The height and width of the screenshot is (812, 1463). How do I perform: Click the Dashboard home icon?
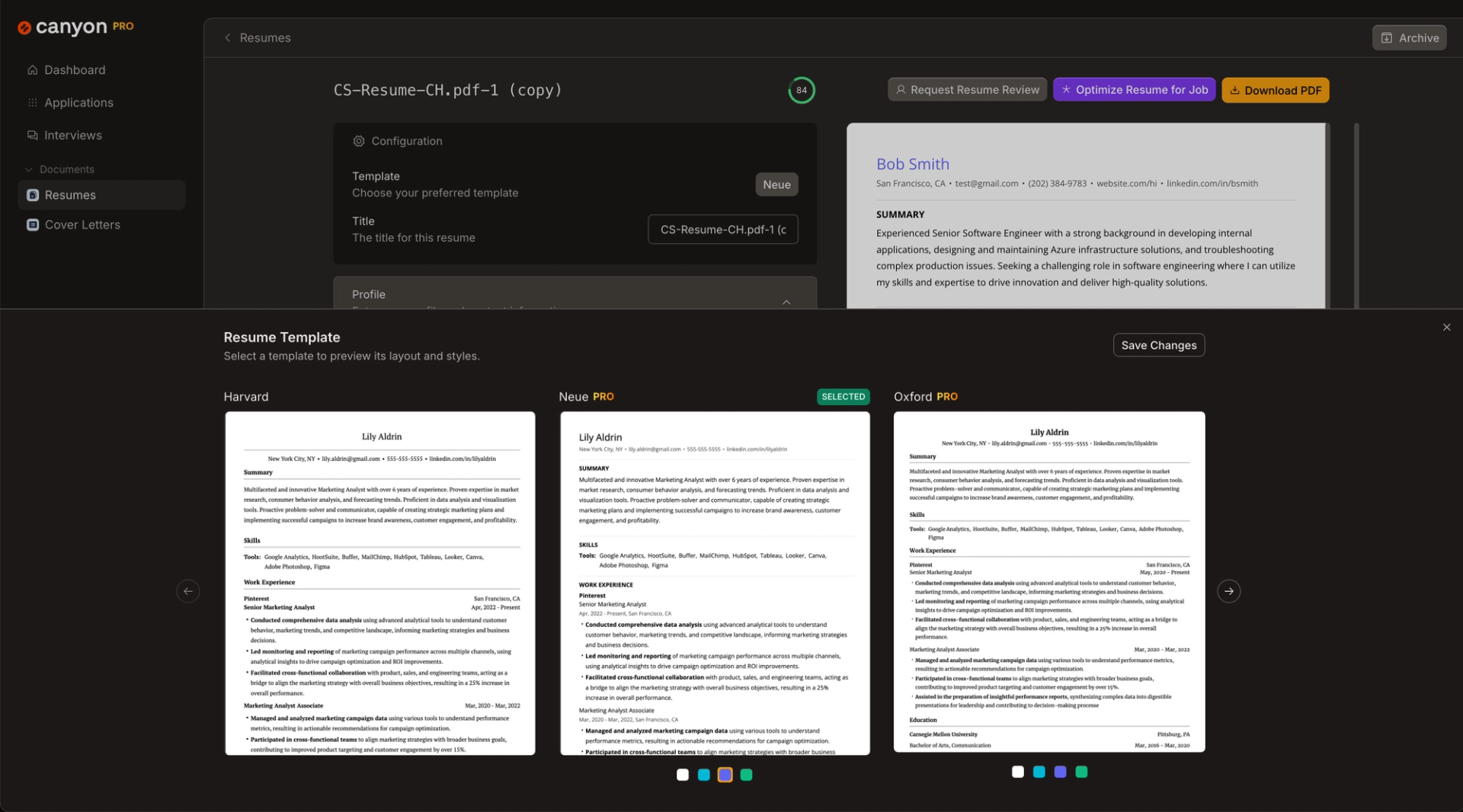click(x=33, y=70)
